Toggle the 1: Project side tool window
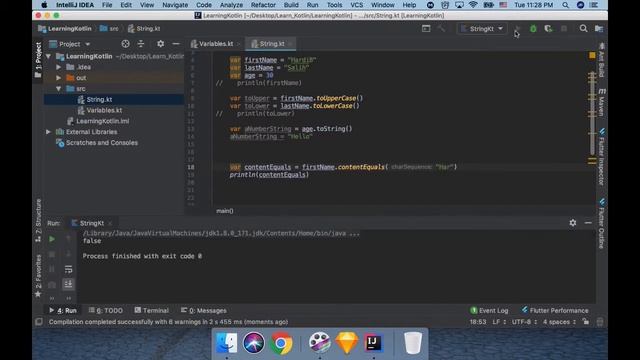 point(38,60)
